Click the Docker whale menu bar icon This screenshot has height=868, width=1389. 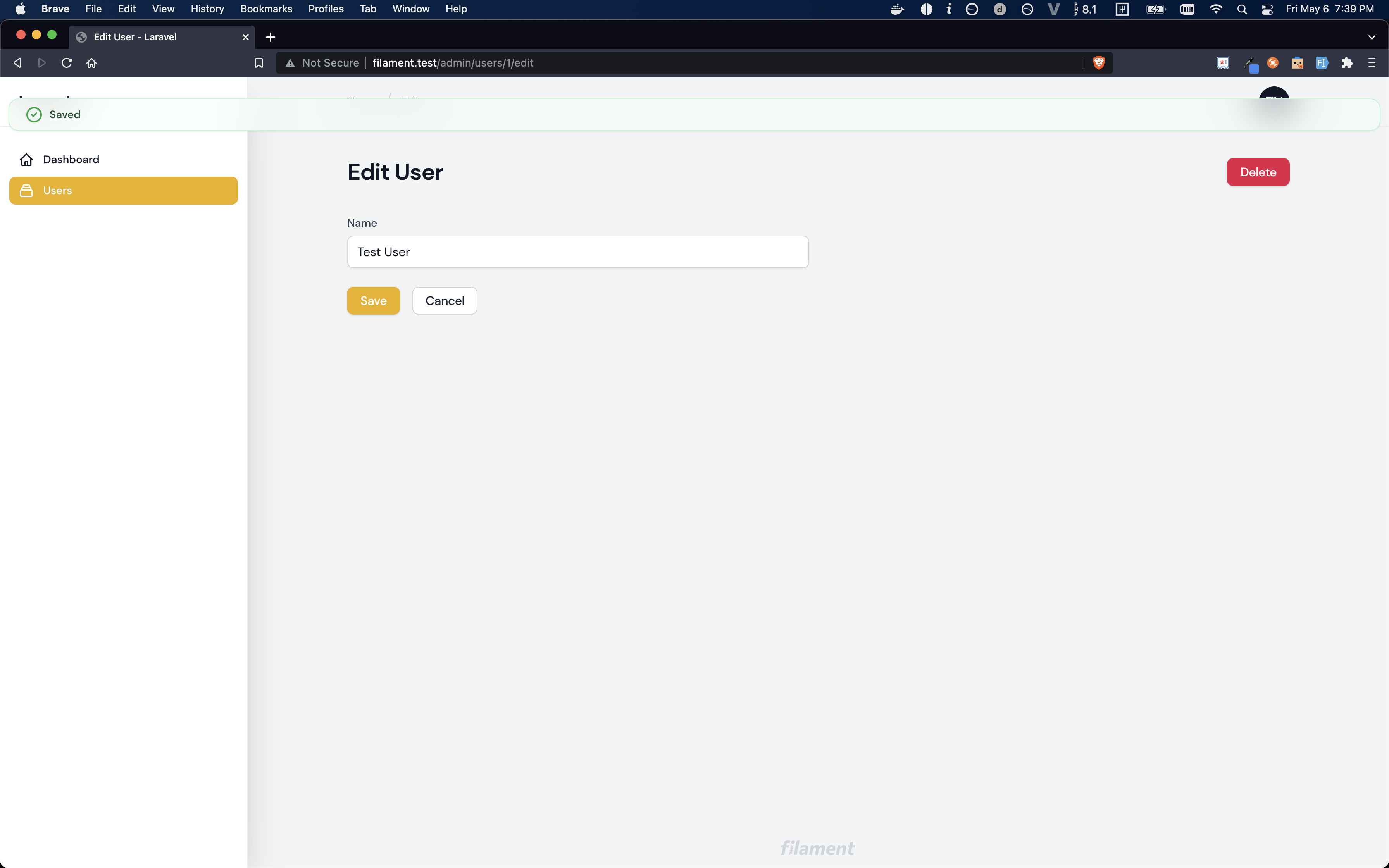click(897, 9)
